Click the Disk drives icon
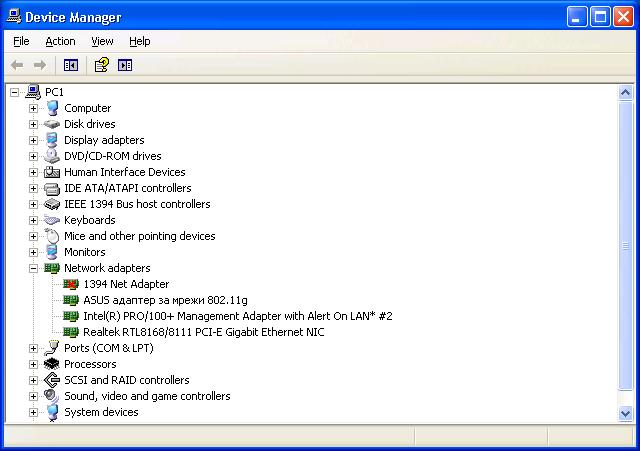The image size is (640, 451). 52,124
